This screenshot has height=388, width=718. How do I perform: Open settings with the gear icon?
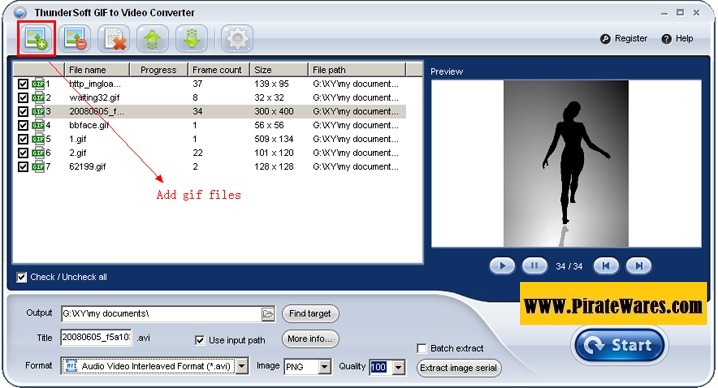point(237,38)
